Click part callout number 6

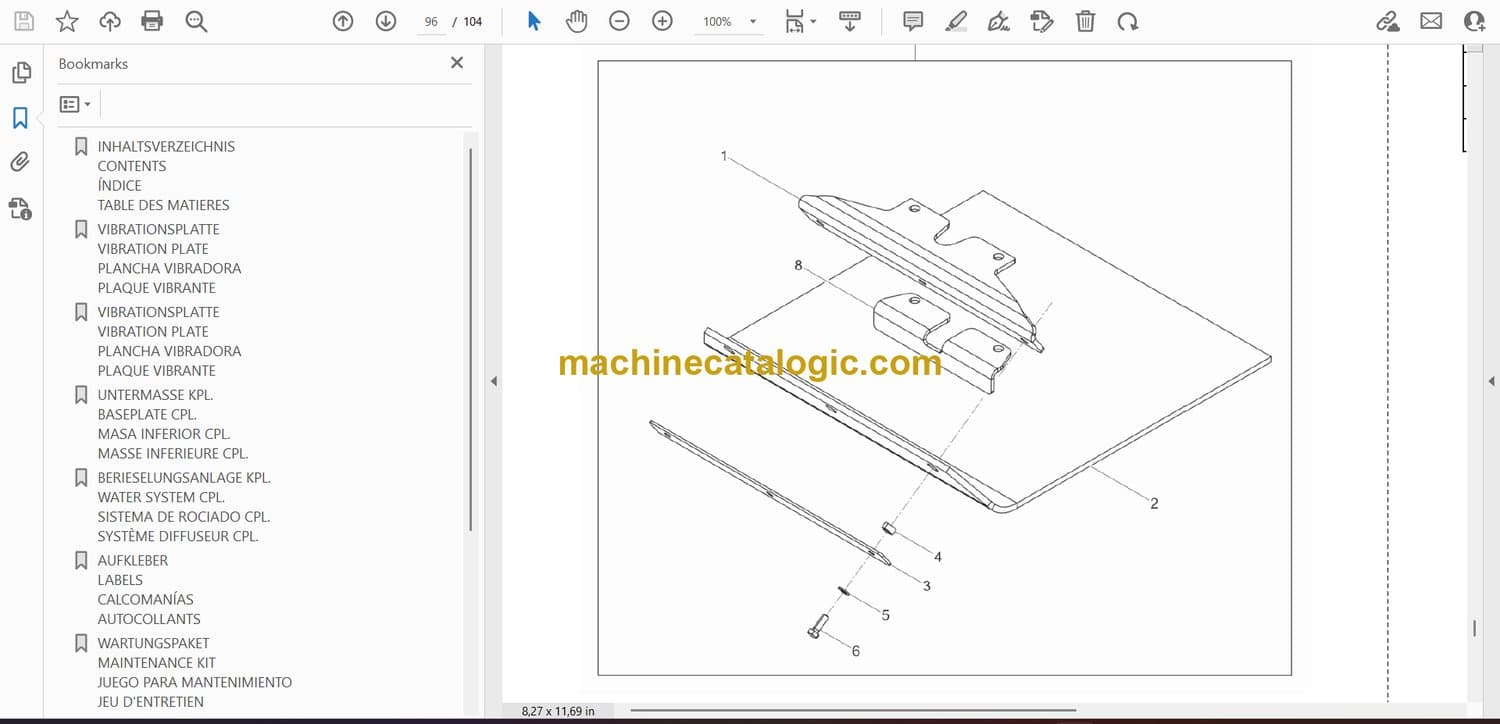tap(856, 651)
